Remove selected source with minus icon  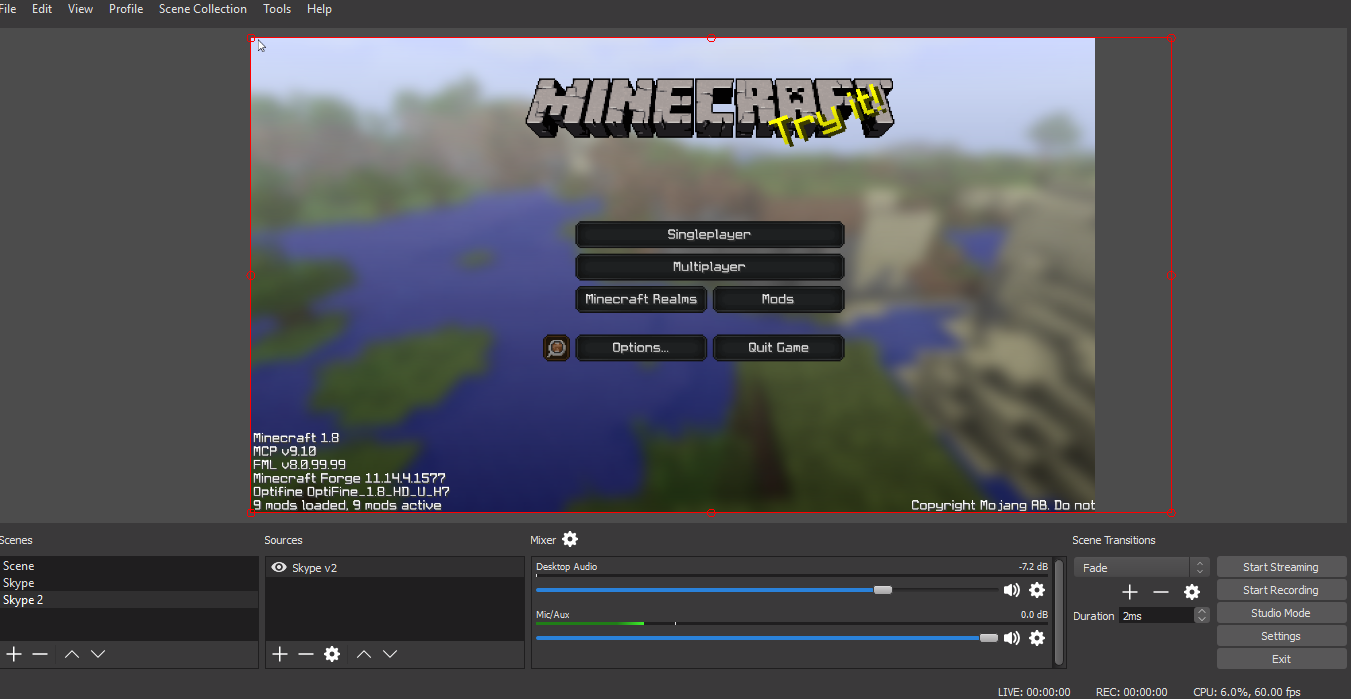click(306, 654)
